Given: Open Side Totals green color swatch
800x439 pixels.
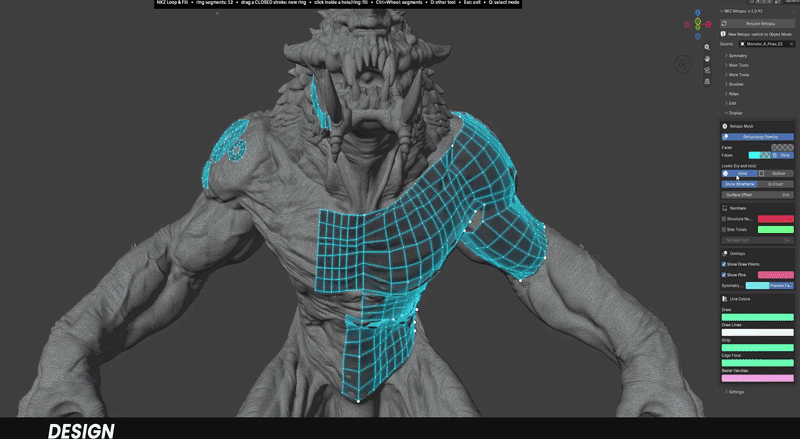Looking at the screenshot, I should pos(776,230).
